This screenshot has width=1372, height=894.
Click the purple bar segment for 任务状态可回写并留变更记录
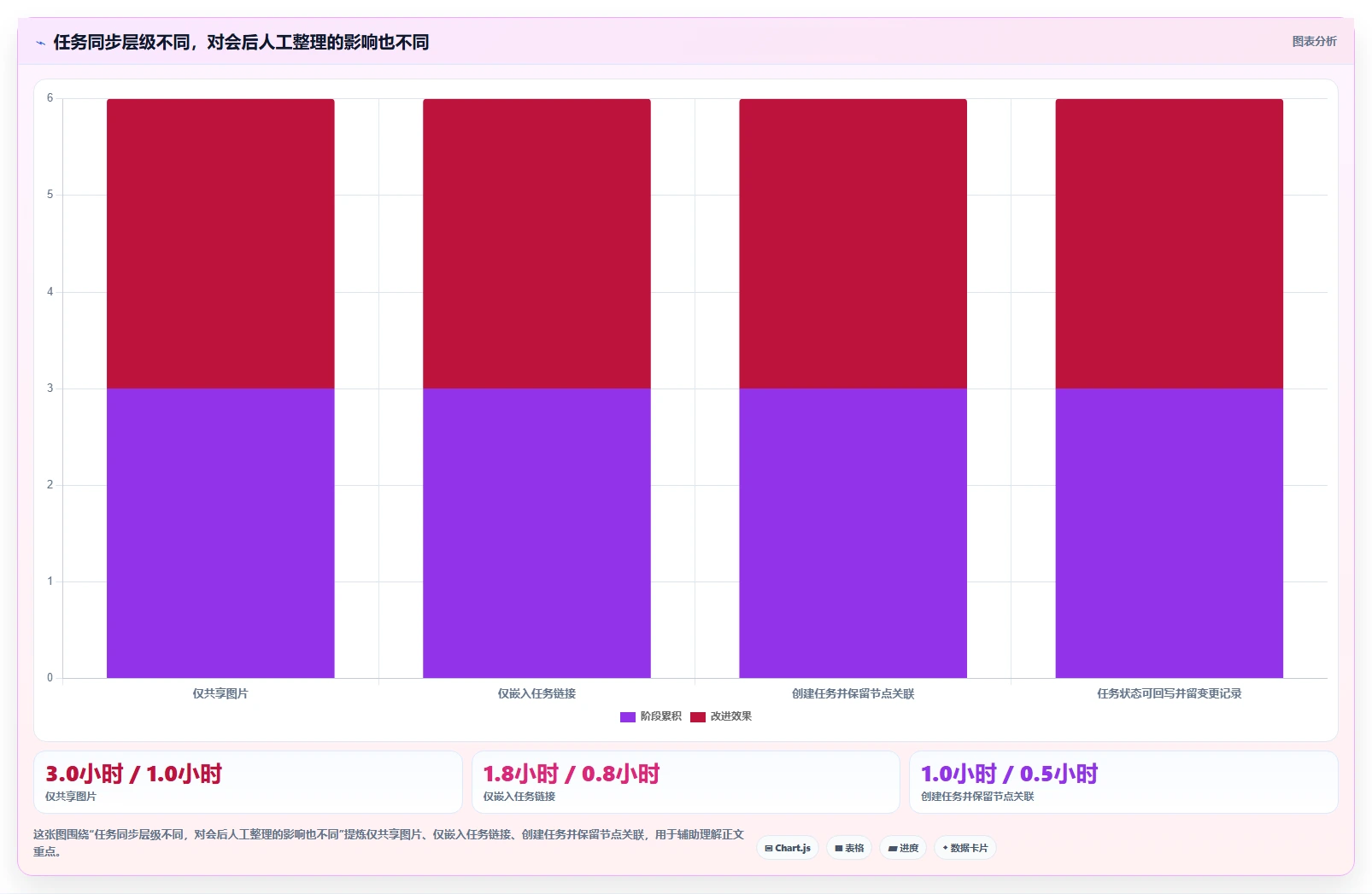[x=1170, y=534]
